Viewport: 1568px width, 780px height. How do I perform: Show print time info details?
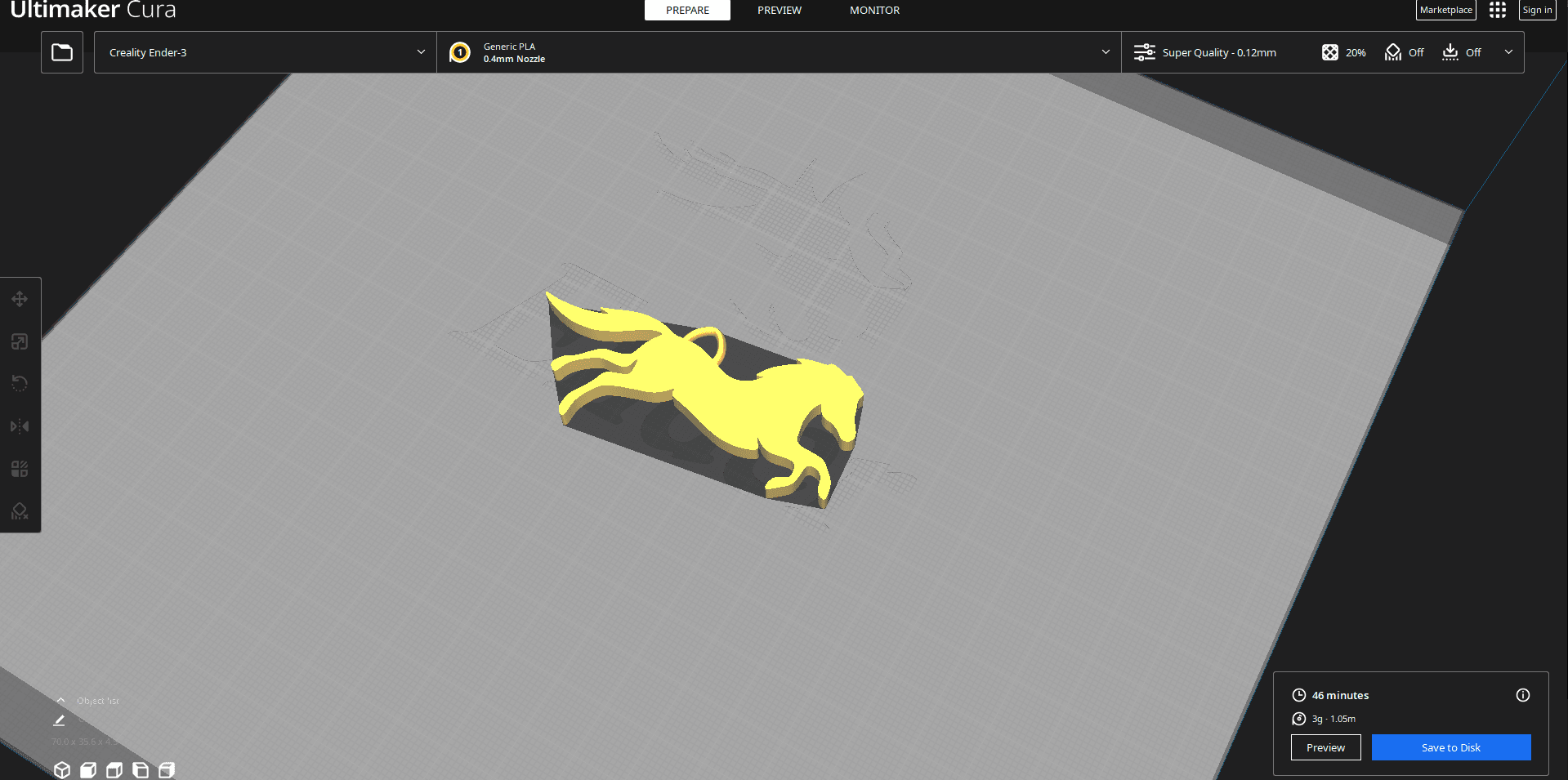point(1523,695)
